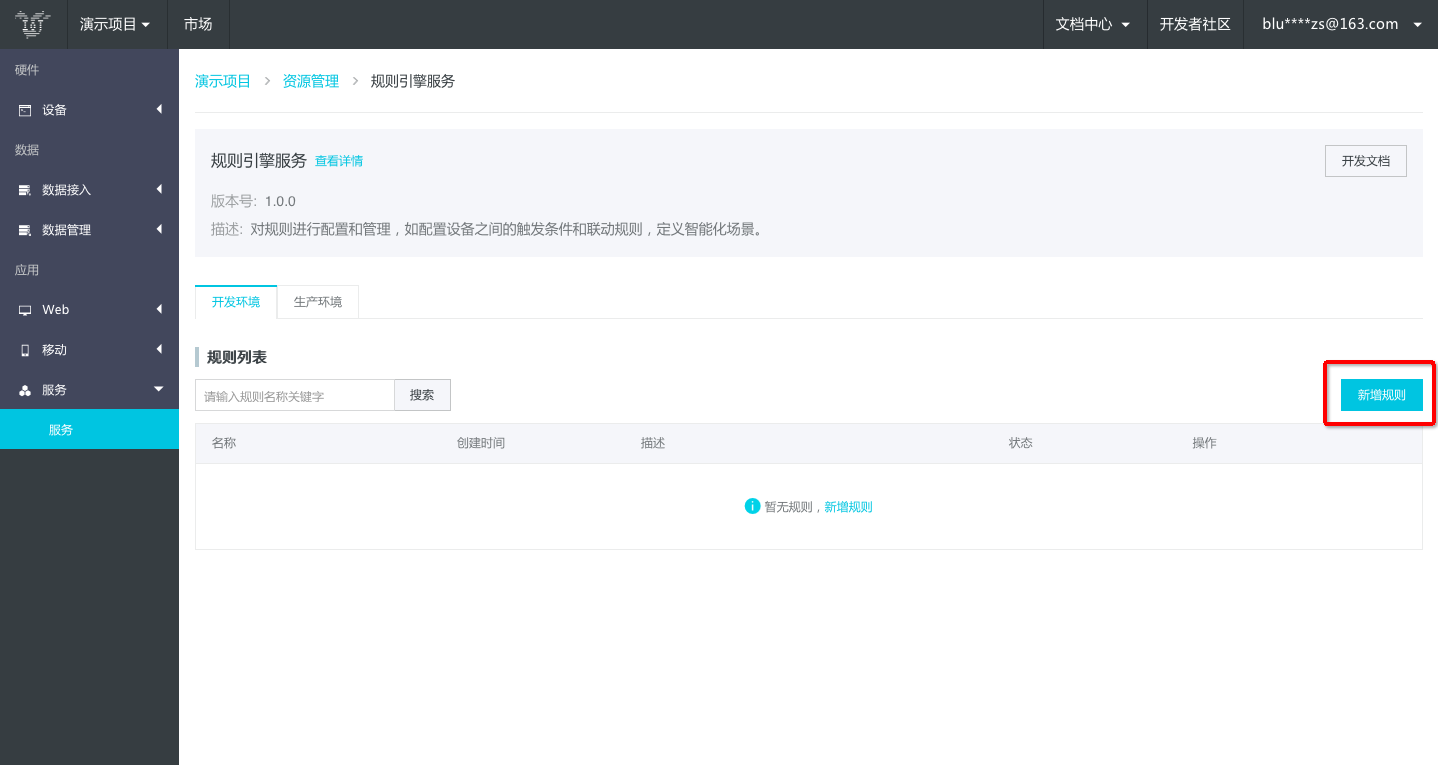Expand the 数据接入 sidebar arrow
Screen dimensions: 1438x765
click(x=159, y=189)
